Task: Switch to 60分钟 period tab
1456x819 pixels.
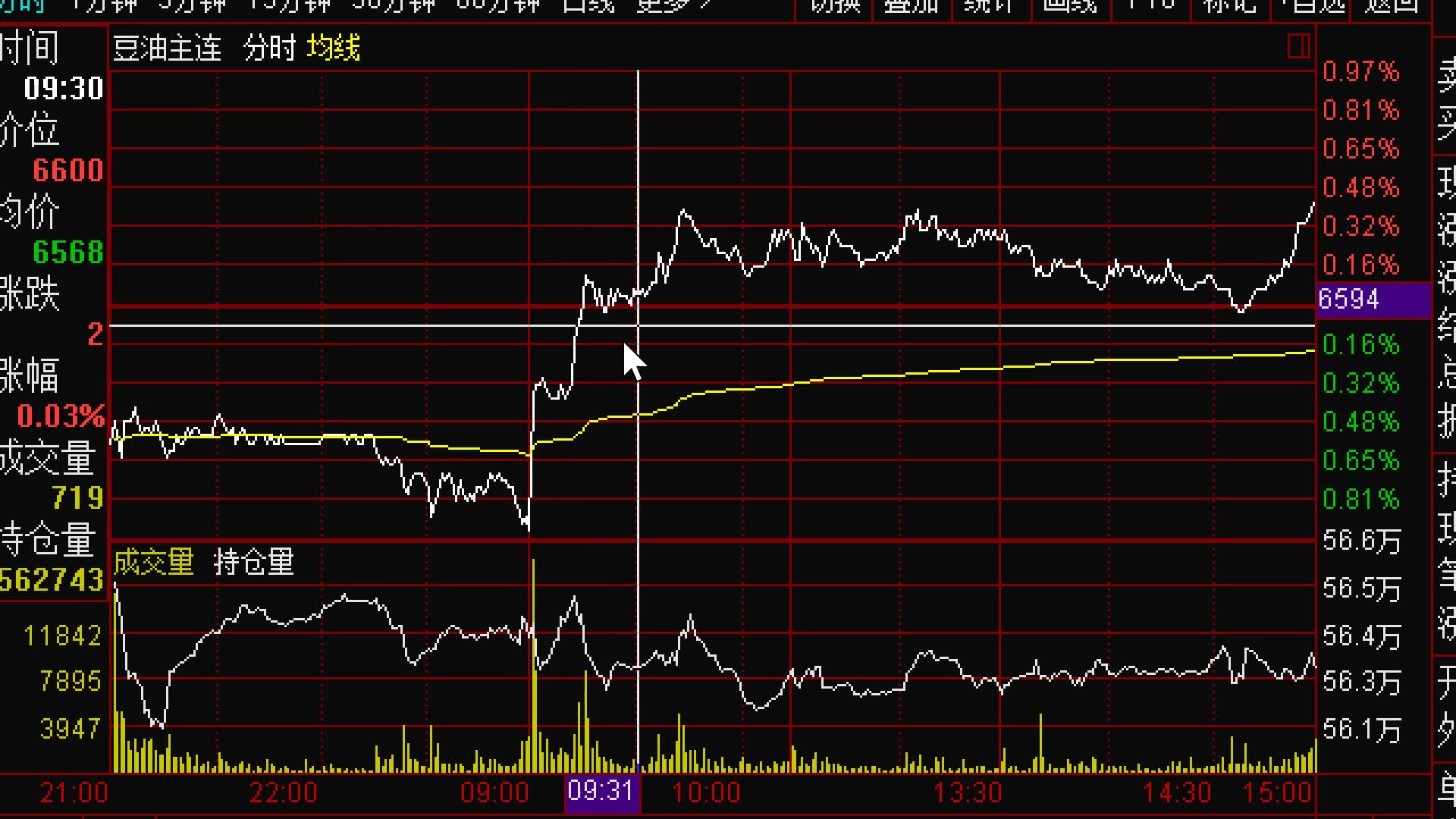Action: coord(497,6)
